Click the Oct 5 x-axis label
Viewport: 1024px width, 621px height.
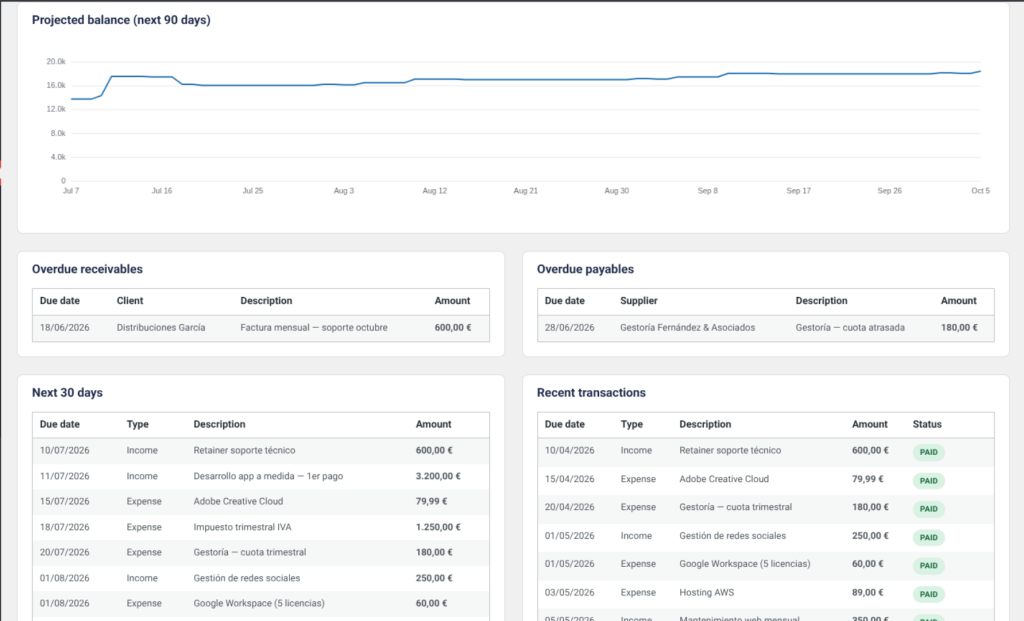click(x=980, y=191)
